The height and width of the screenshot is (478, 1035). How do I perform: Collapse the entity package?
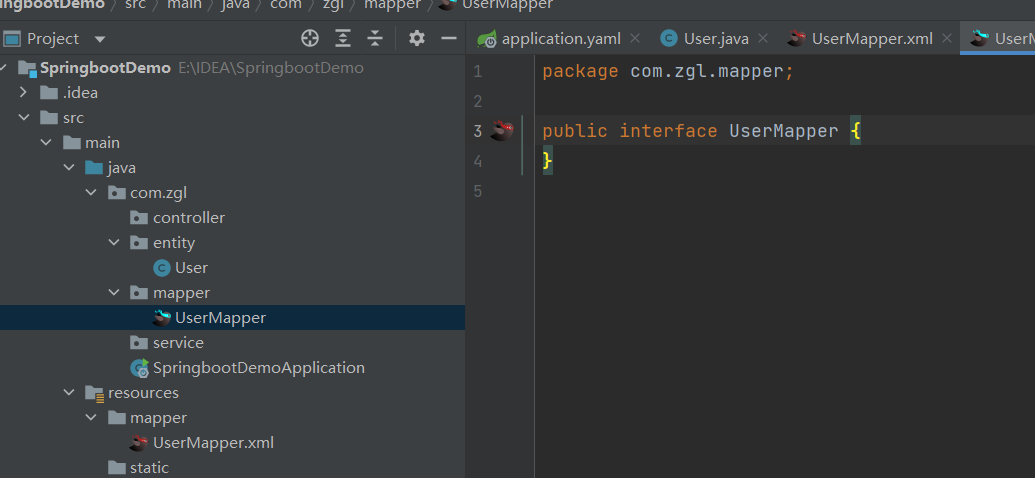[114, 243]
